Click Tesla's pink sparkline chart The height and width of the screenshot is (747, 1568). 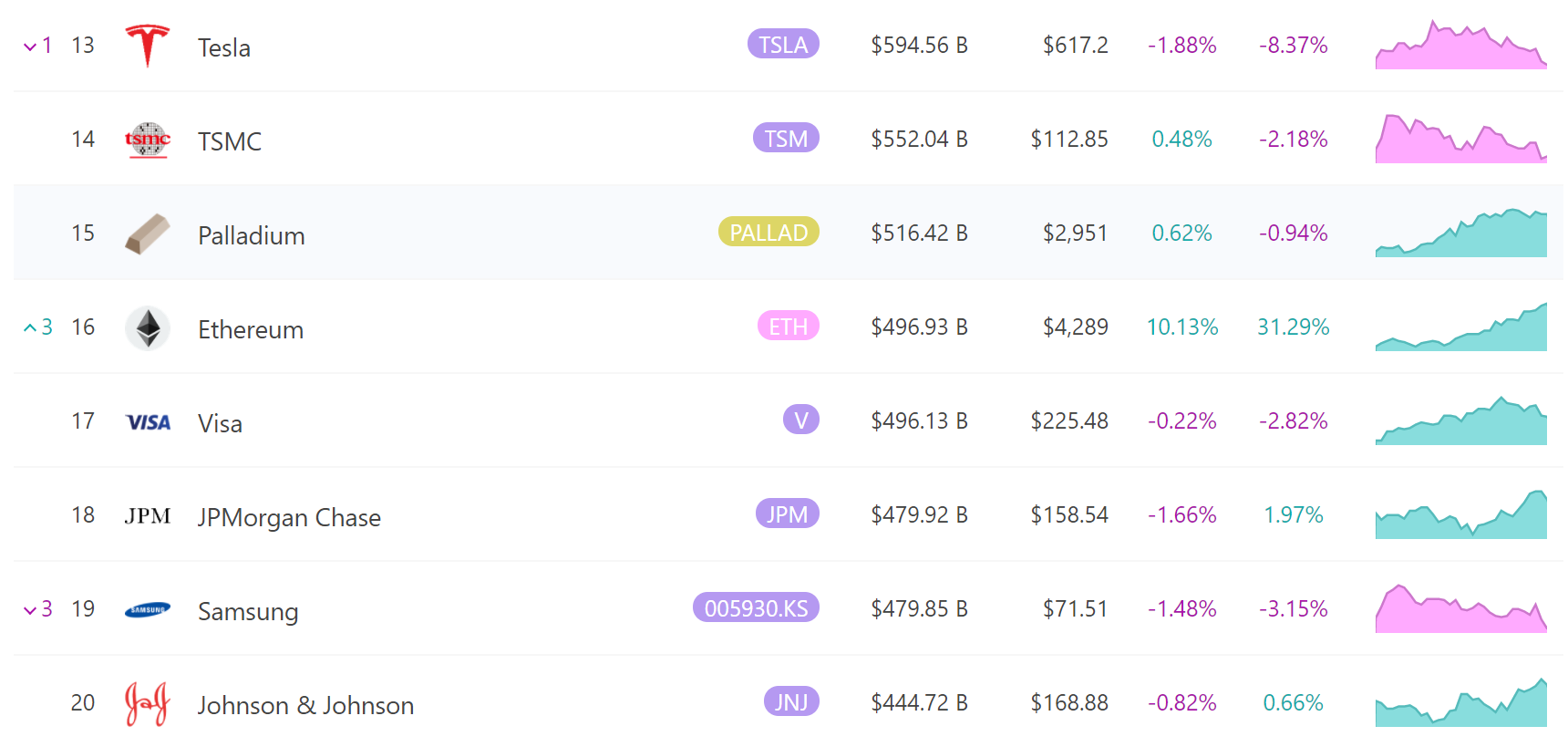[1460, 47]
